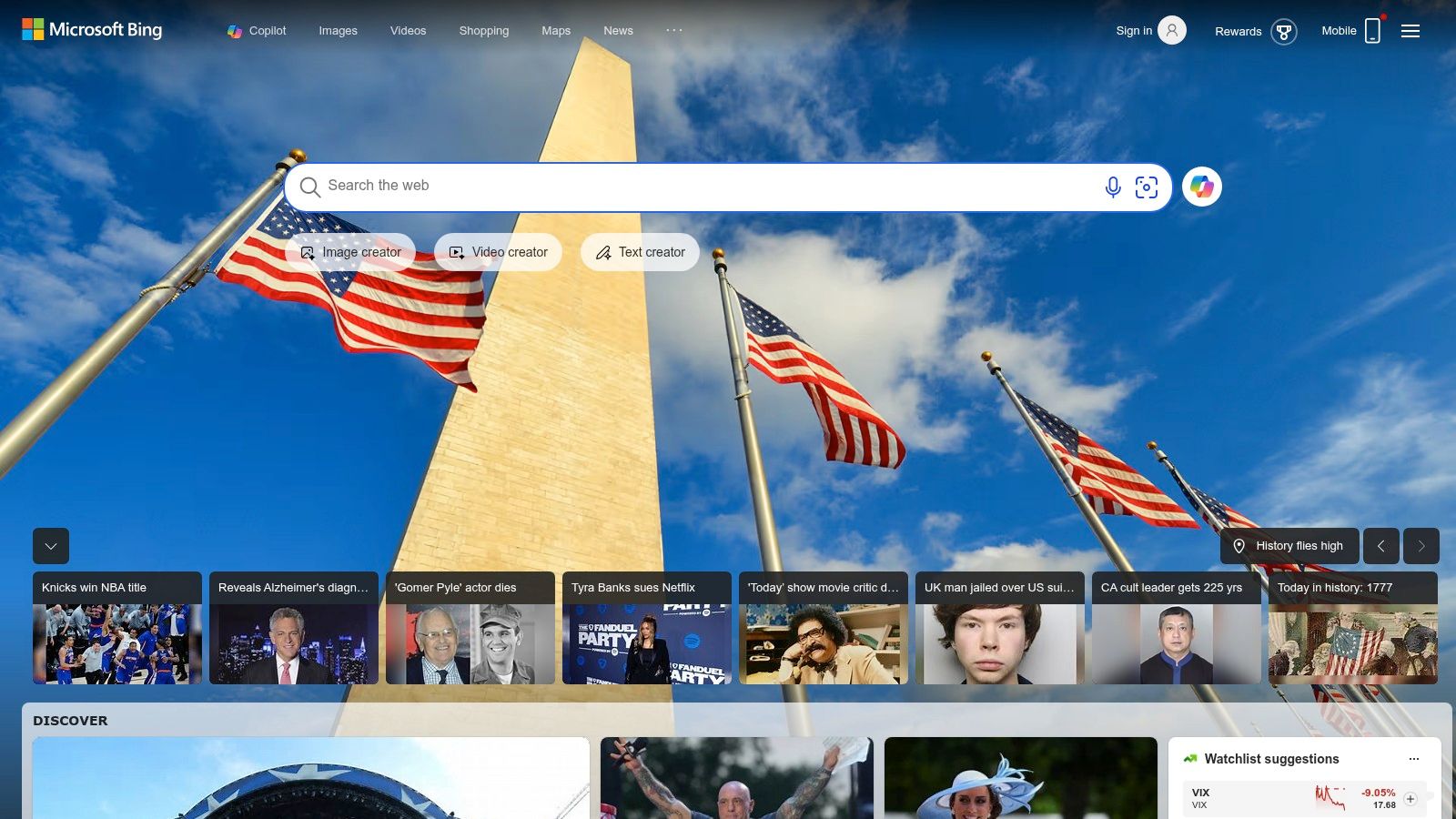Click the Search the web input field
The height and width of the screenshot is (819, 1456).
tap(710, 186)
